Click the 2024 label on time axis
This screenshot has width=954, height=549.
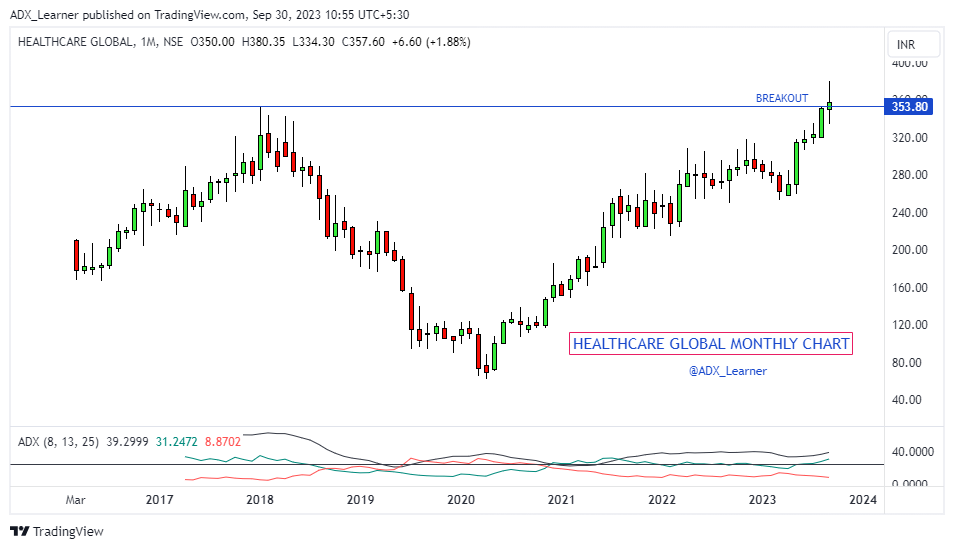click(x=863, y=500)
